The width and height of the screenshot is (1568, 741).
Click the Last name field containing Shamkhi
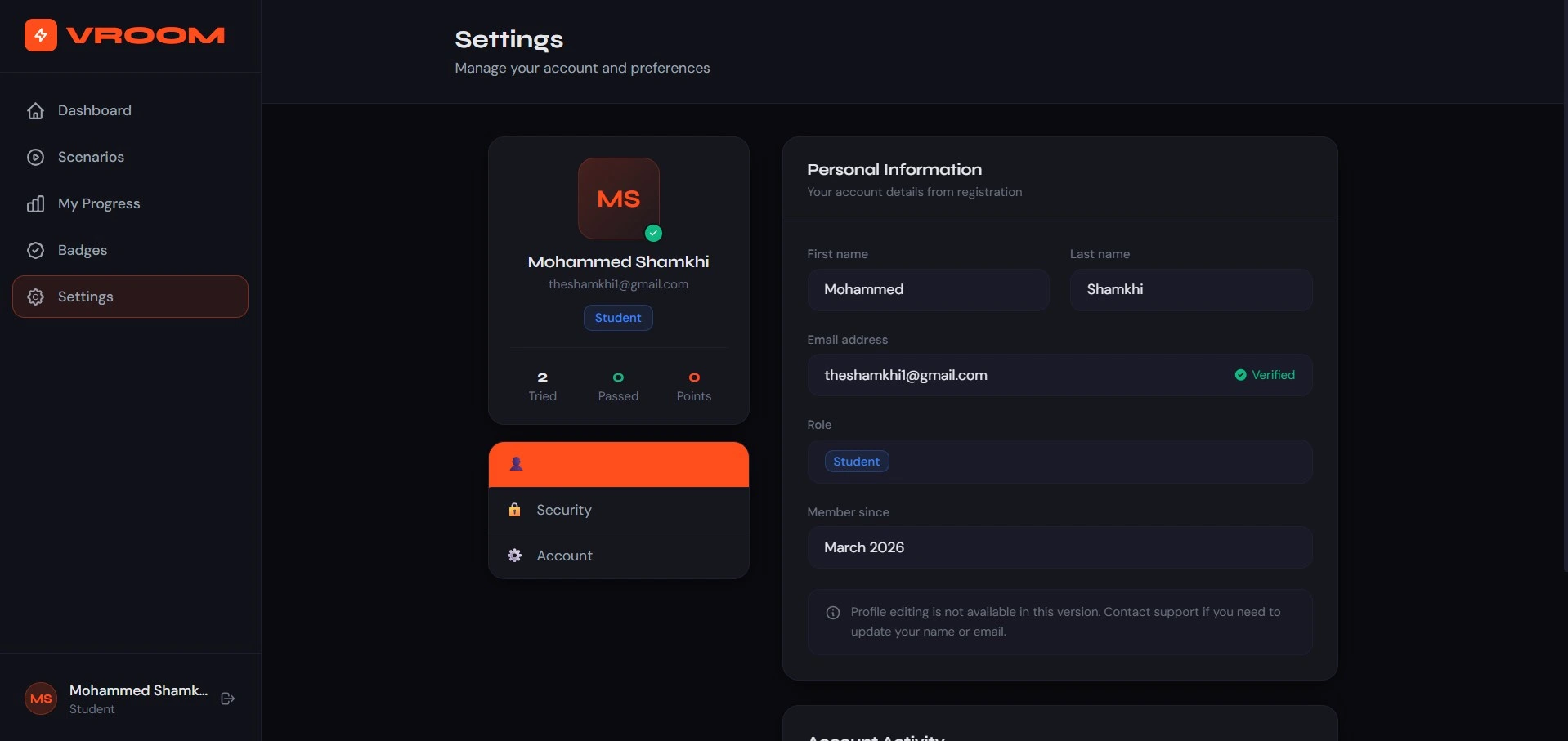point(1190,290)
